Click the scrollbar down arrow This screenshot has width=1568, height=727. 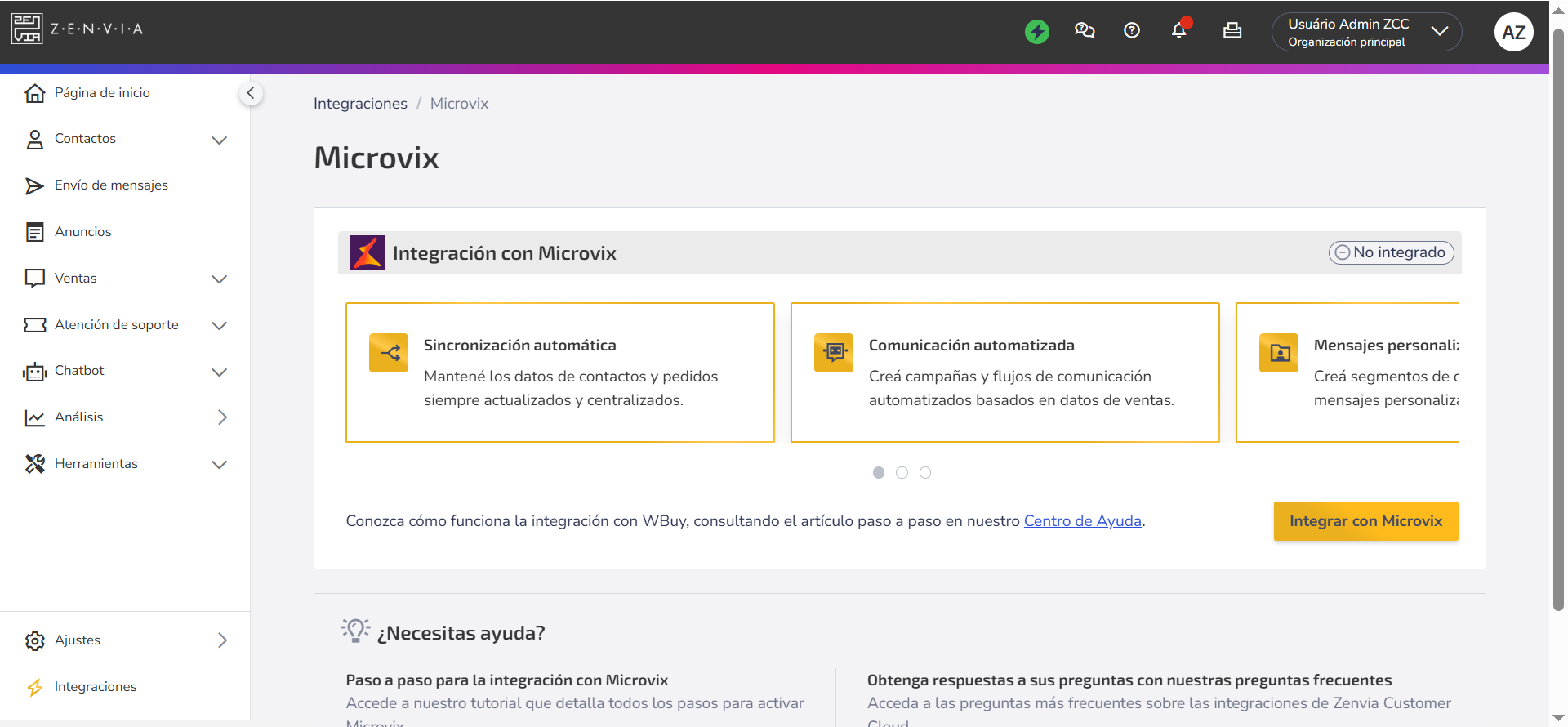tap(1558, 719)
